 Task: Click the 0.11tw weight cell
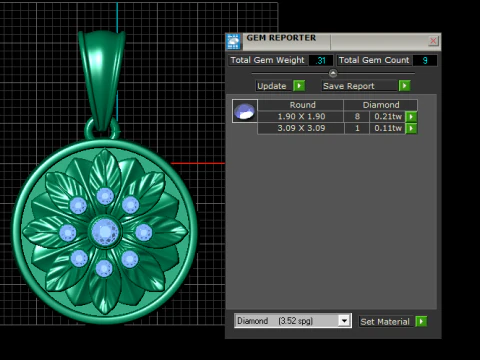[x=387, y=128]
